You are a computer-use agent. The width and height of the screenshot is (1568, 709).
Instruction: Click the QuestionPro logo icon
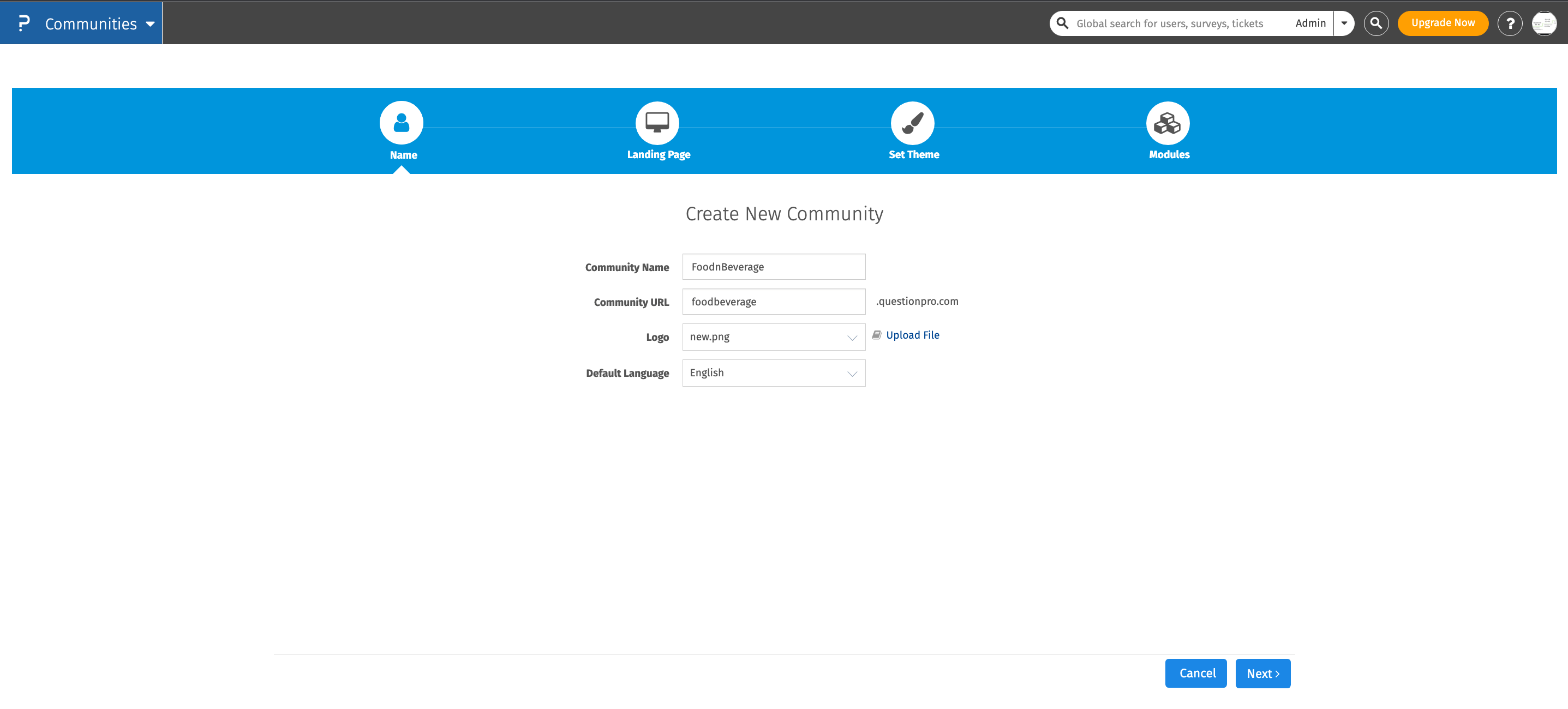tap(25, 22)
